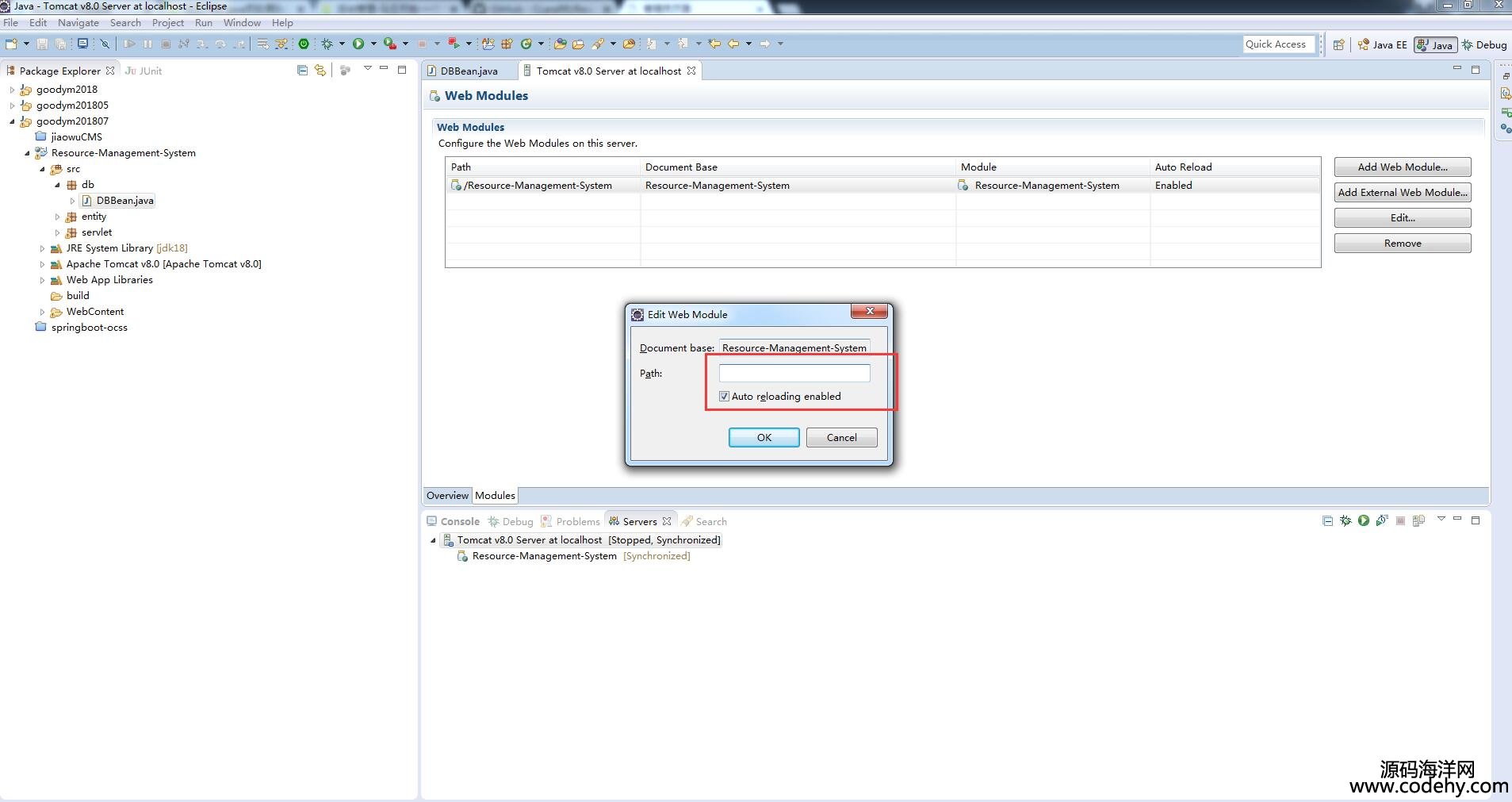Switch to the DBBean.java editor tab
1512x802 pixels.
tap(469, 71)
